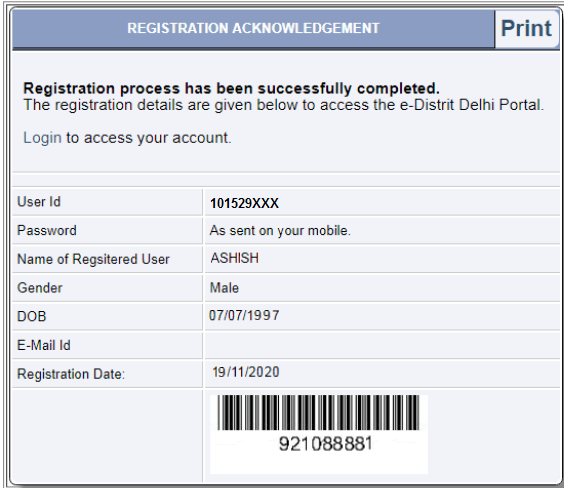Click the E-Mail Id label

tap(44, 345)
